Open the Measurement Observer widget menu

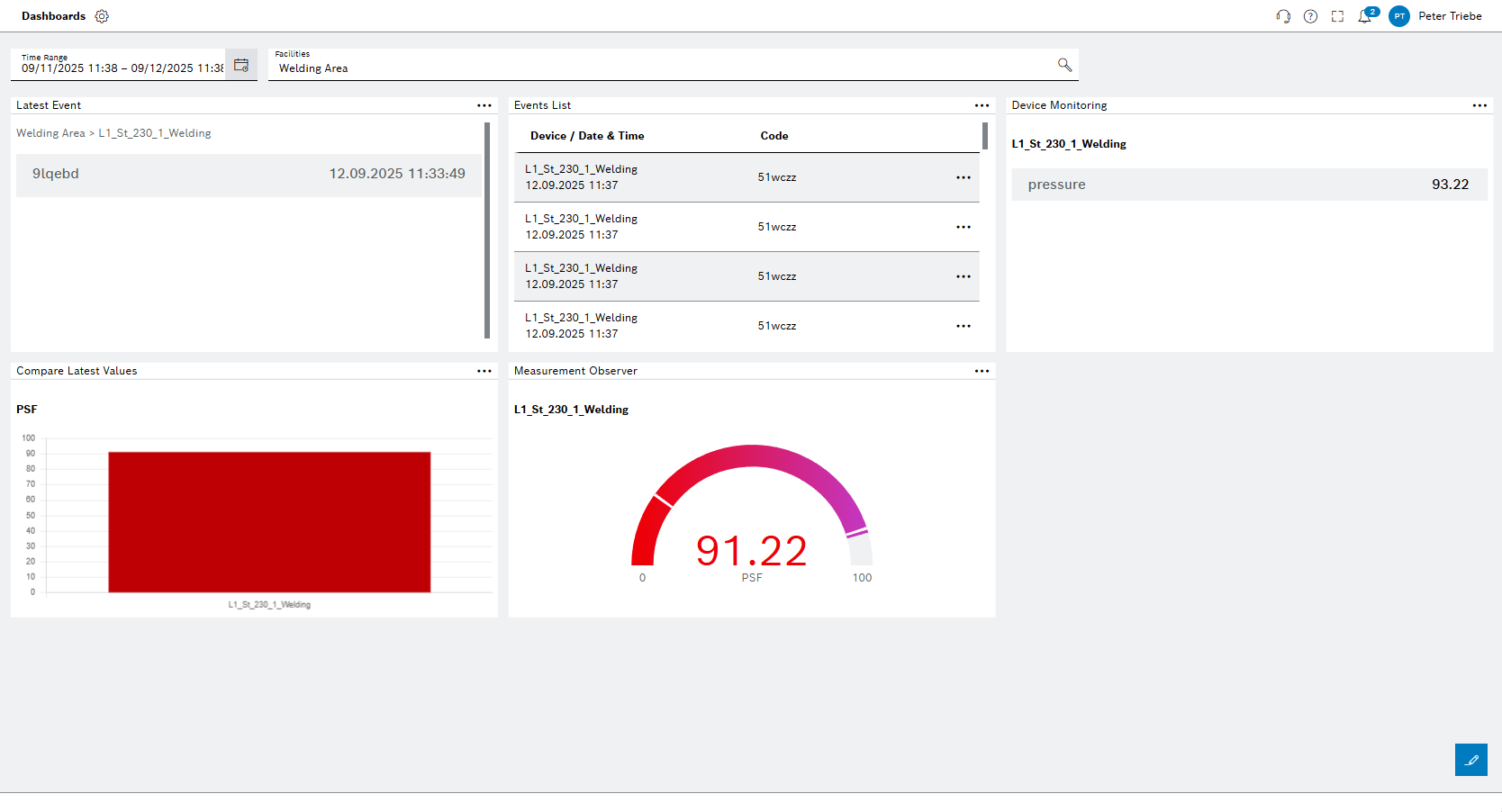(x=982, y=370)
